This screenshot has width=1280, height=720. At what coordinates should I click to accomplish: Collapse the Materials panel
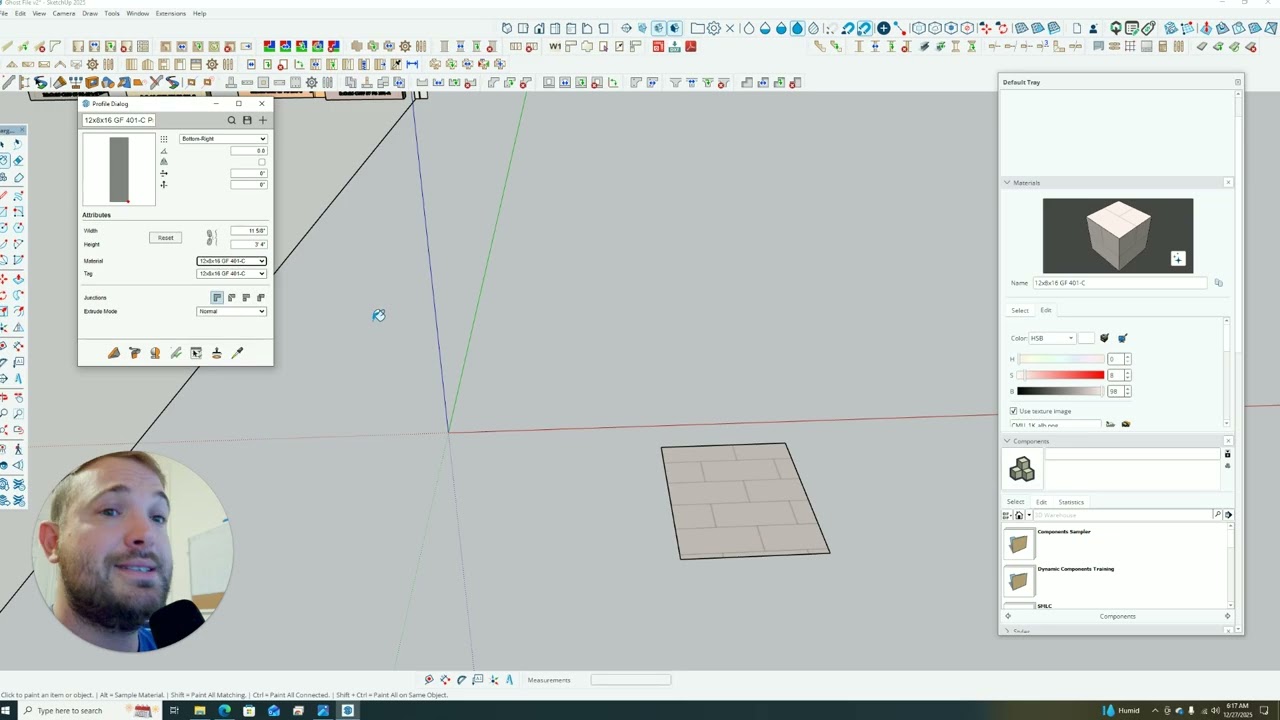pos(1007,183)
